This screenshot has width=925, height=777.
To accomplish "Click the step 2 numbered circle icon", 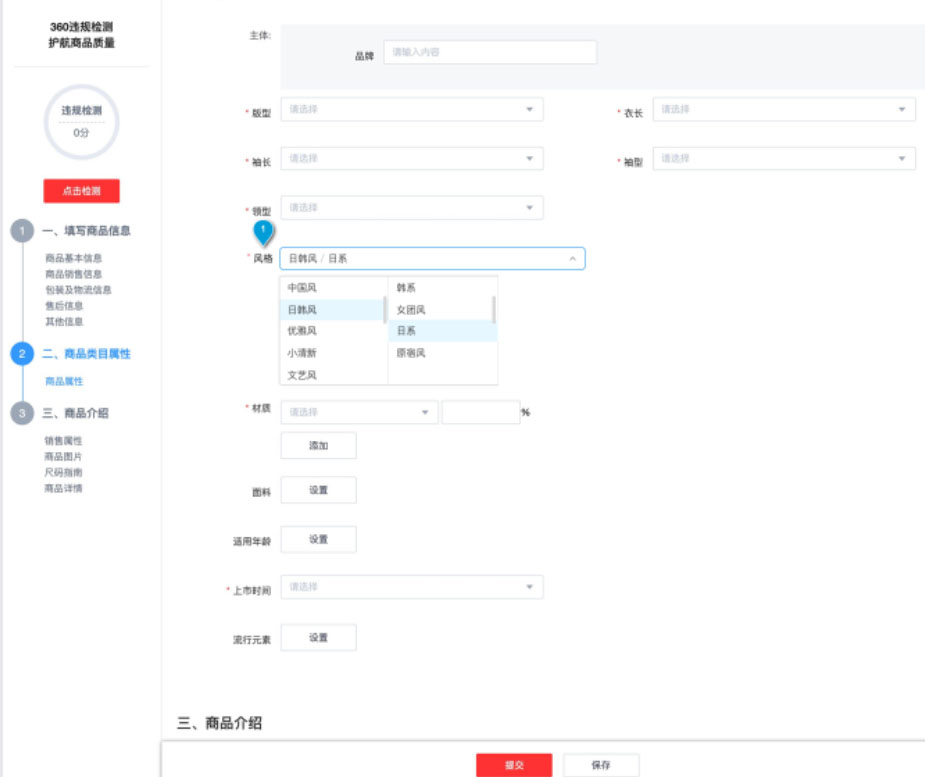I will point(23,352).
